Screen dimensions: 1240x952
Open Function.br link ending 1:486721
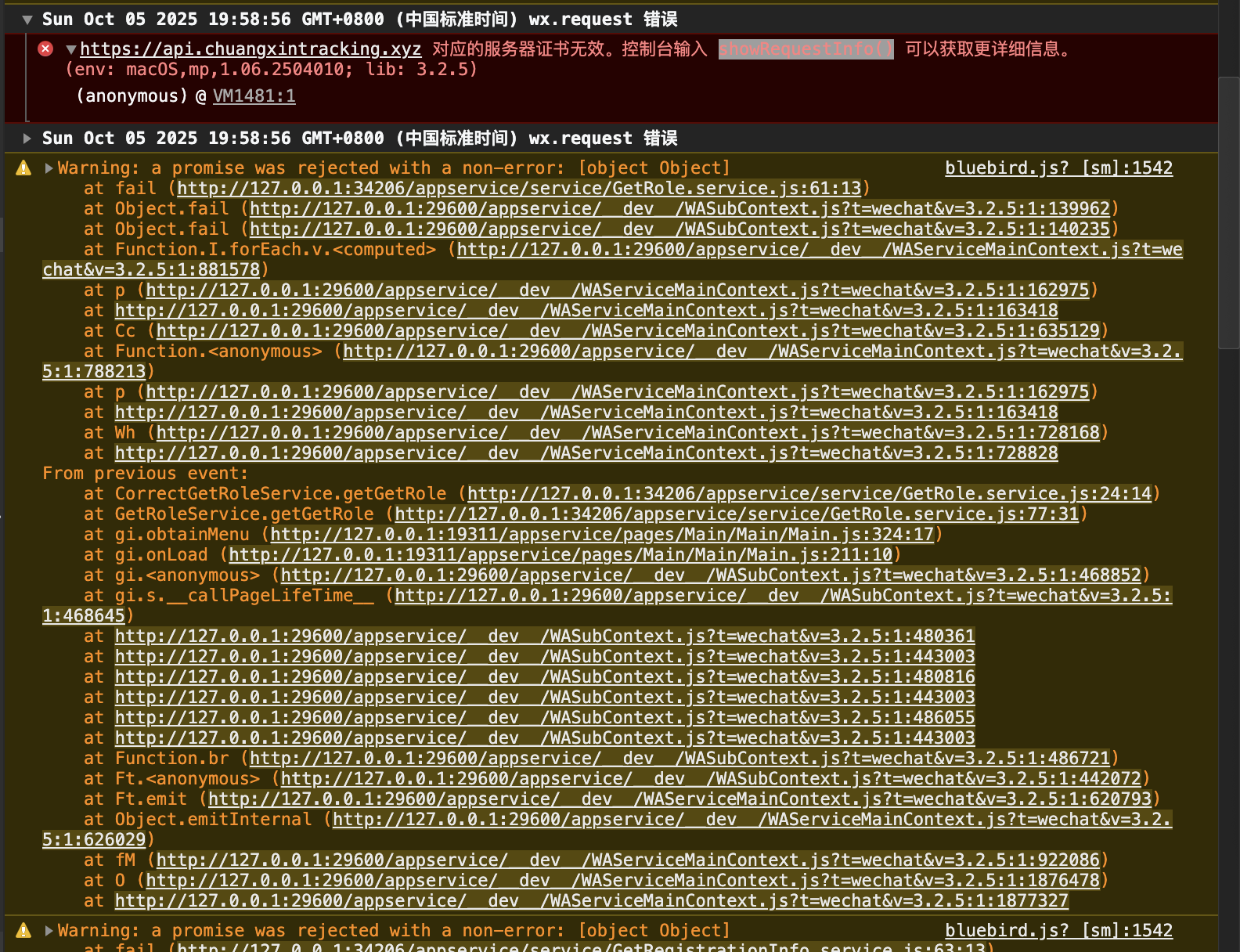click(x=680, y=759)
